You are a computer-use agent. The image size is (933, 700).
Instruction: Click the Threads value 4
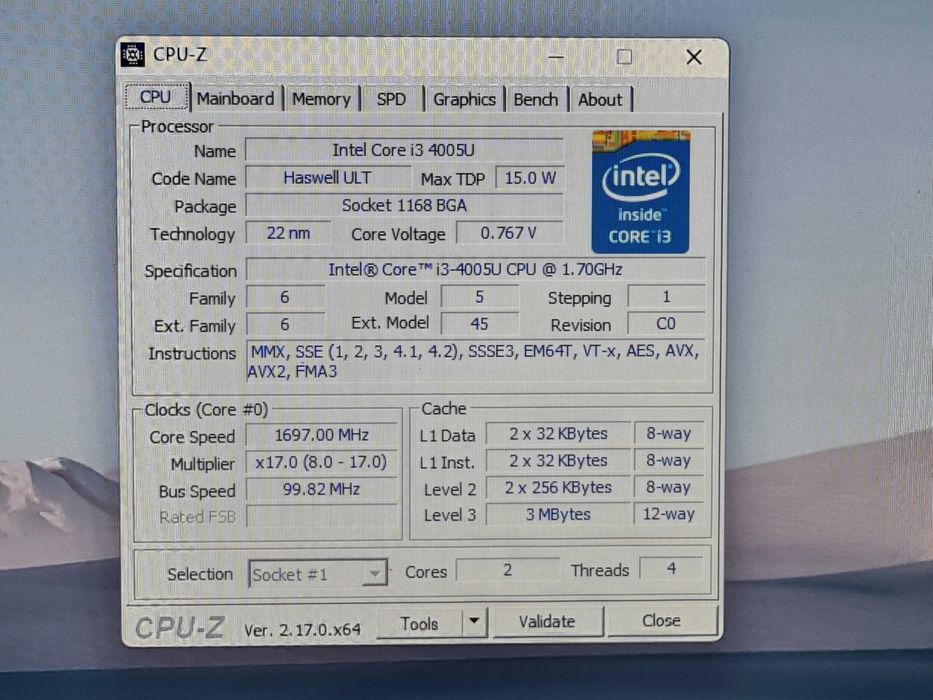[671, 568]
